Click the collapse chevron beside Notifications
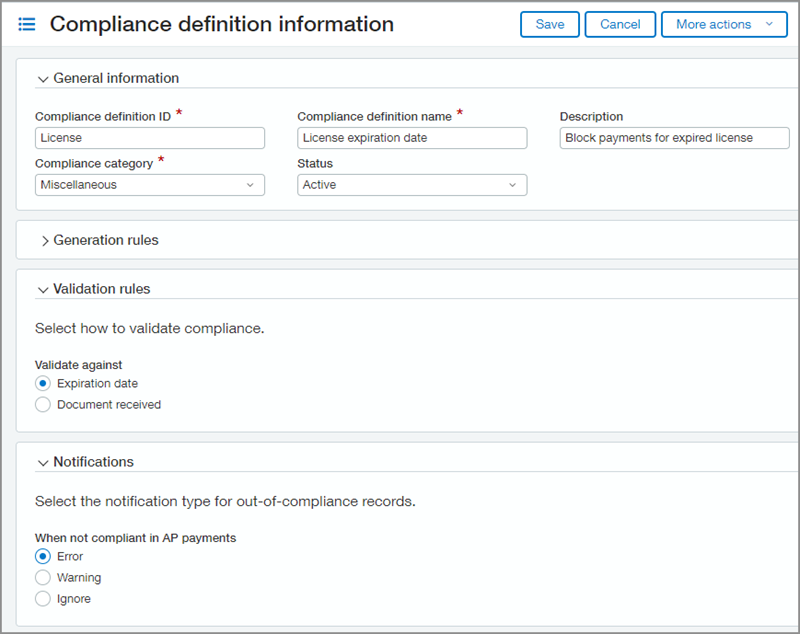 point(43,462)
